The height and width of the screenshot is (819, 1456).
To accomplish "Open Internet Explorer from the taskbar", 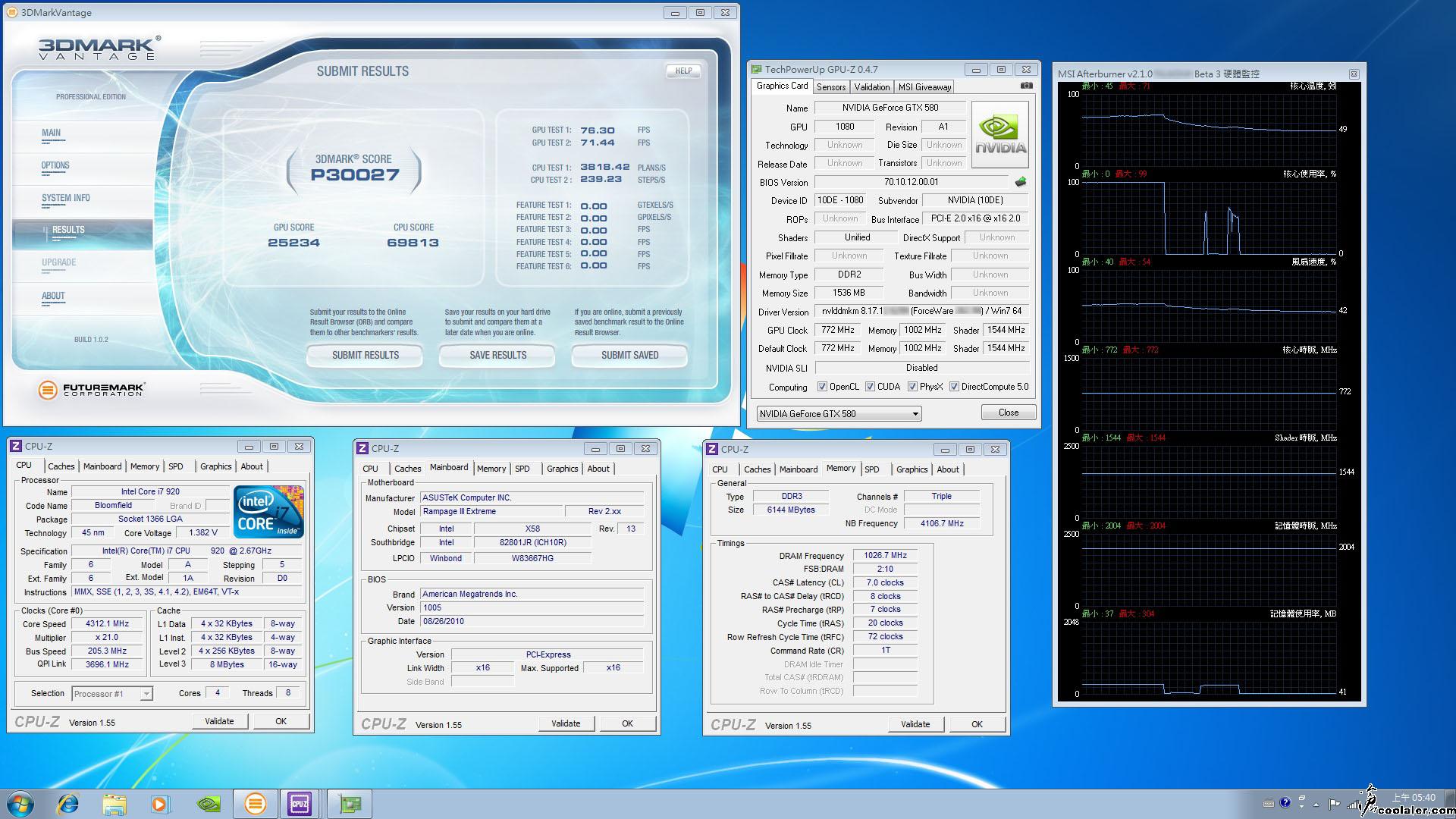I will [68, 803].
